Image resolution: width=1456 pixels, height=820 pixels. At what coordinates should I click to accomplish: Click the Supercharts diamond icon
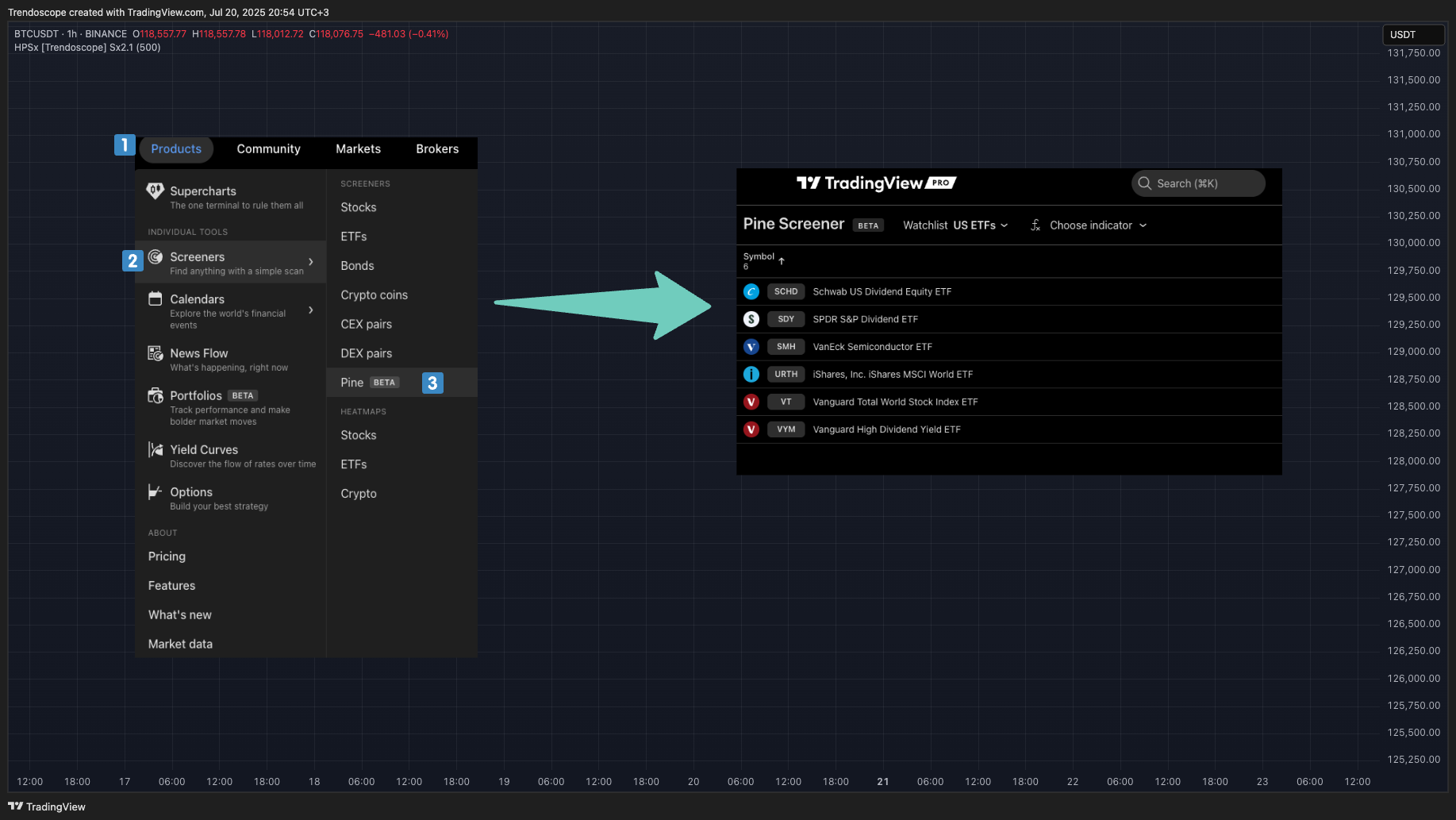(x=156, y=191)
